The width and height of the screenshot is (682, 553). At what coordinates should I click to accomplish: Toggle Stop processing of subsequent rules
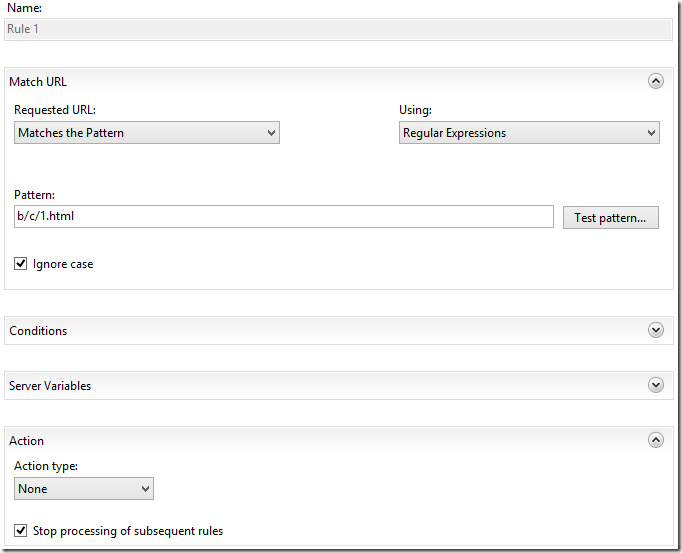(21, 531)
